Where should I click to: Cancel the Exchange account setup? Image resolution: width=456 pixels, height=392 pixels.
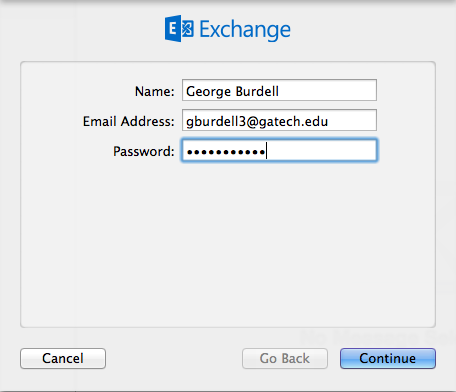pyautogui.click(x=63, y=358)
